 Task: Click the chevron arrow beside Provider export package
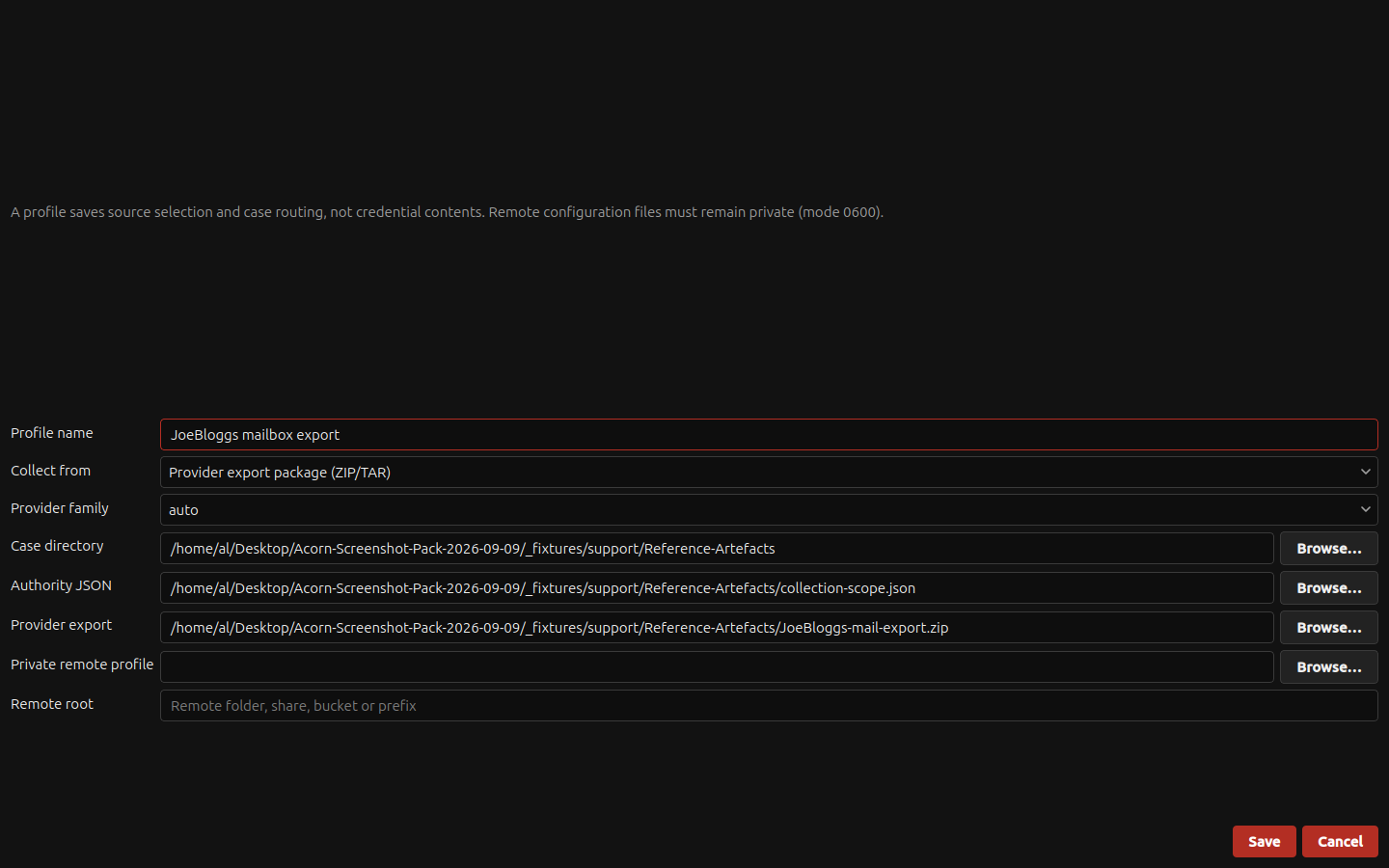click(1365, 473)
